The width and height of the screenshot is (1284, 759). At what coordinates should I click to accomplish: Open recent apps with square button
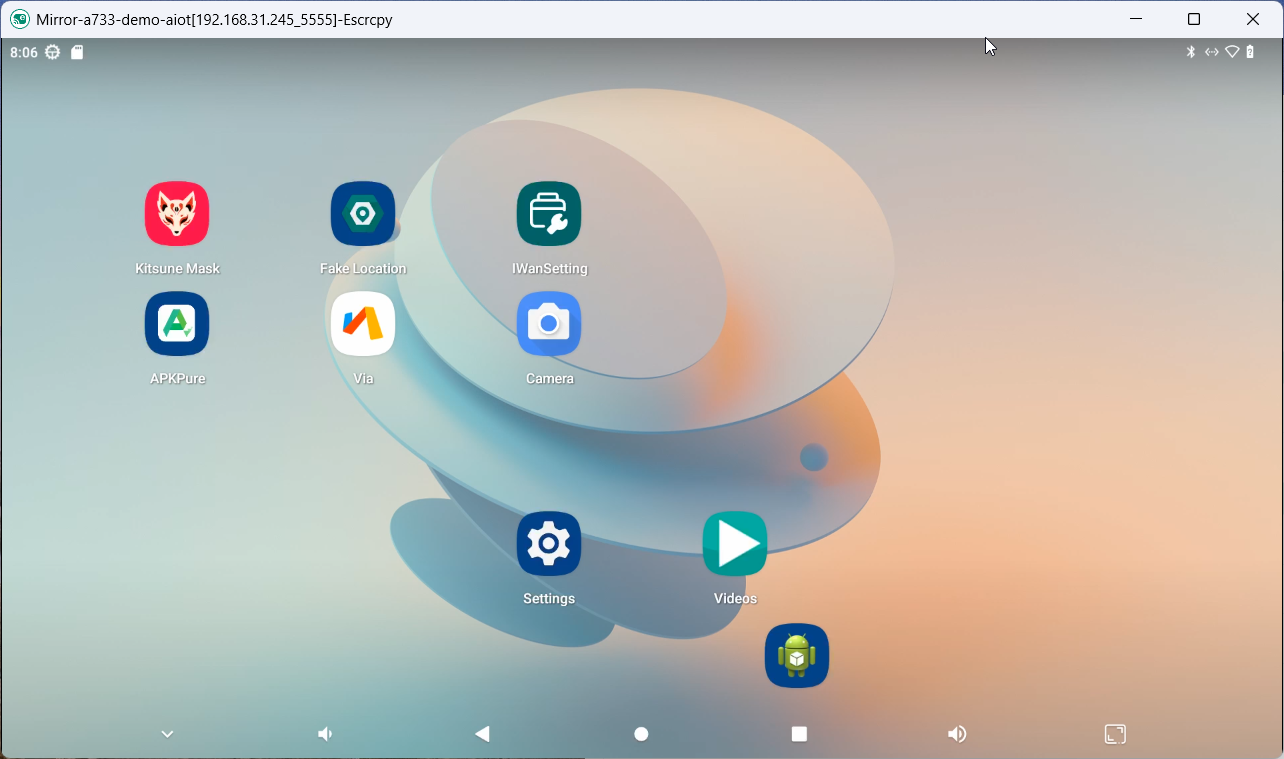coord(799,734)
